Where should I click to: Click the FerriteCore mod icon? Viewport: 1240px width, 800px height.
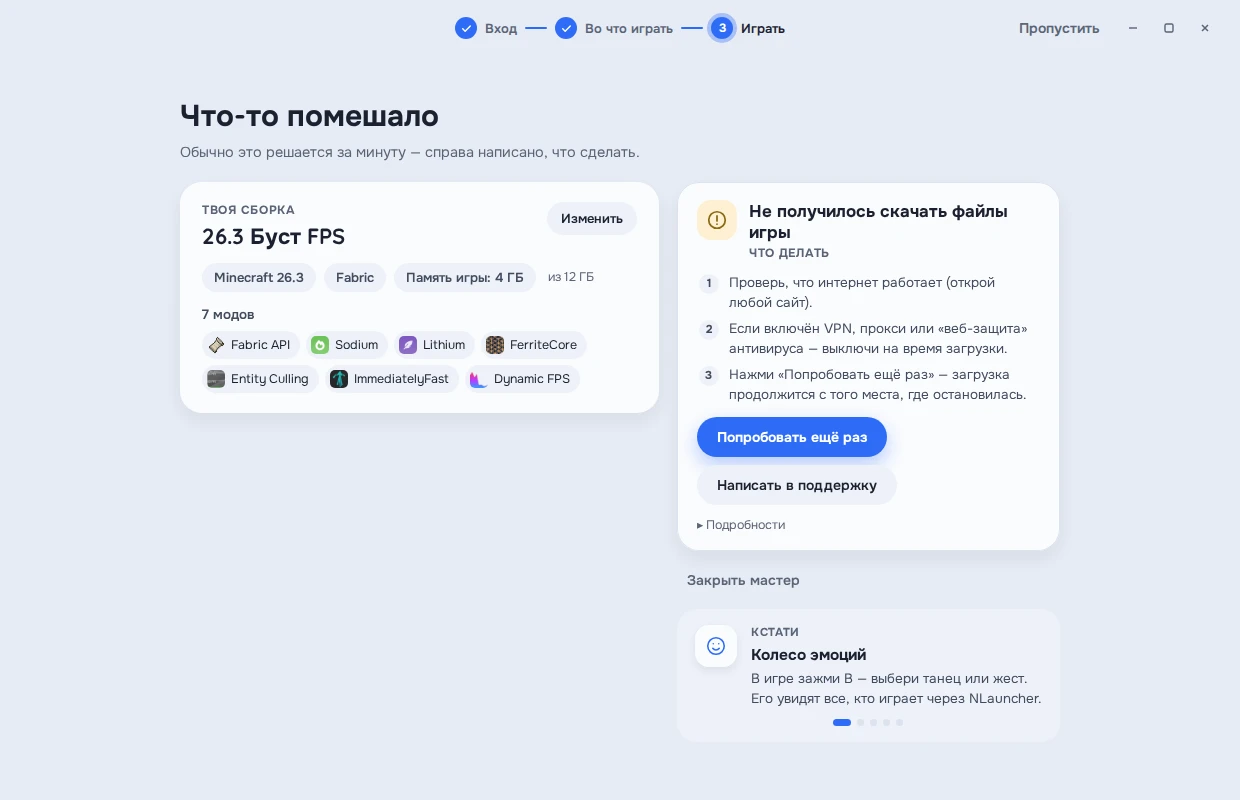pyautogui.click(x=495, y=345)
